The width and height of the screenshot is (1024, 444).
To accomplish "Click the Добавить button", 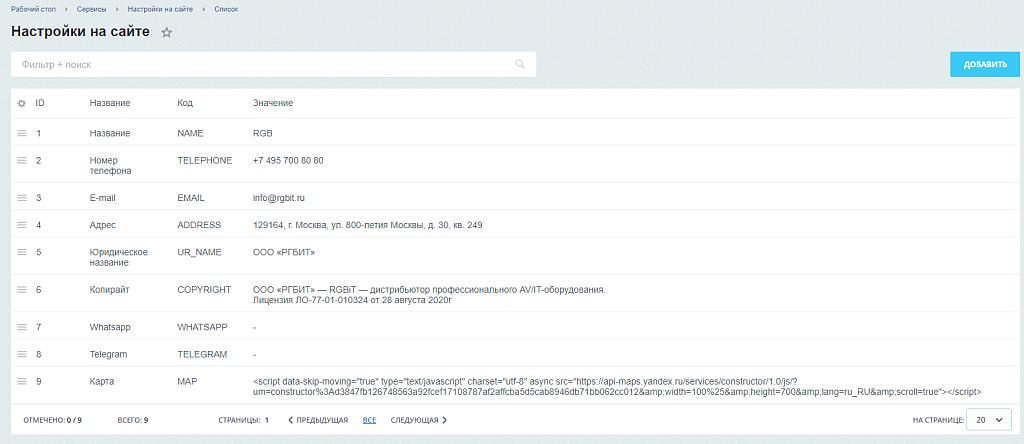I will click(985, 65).
